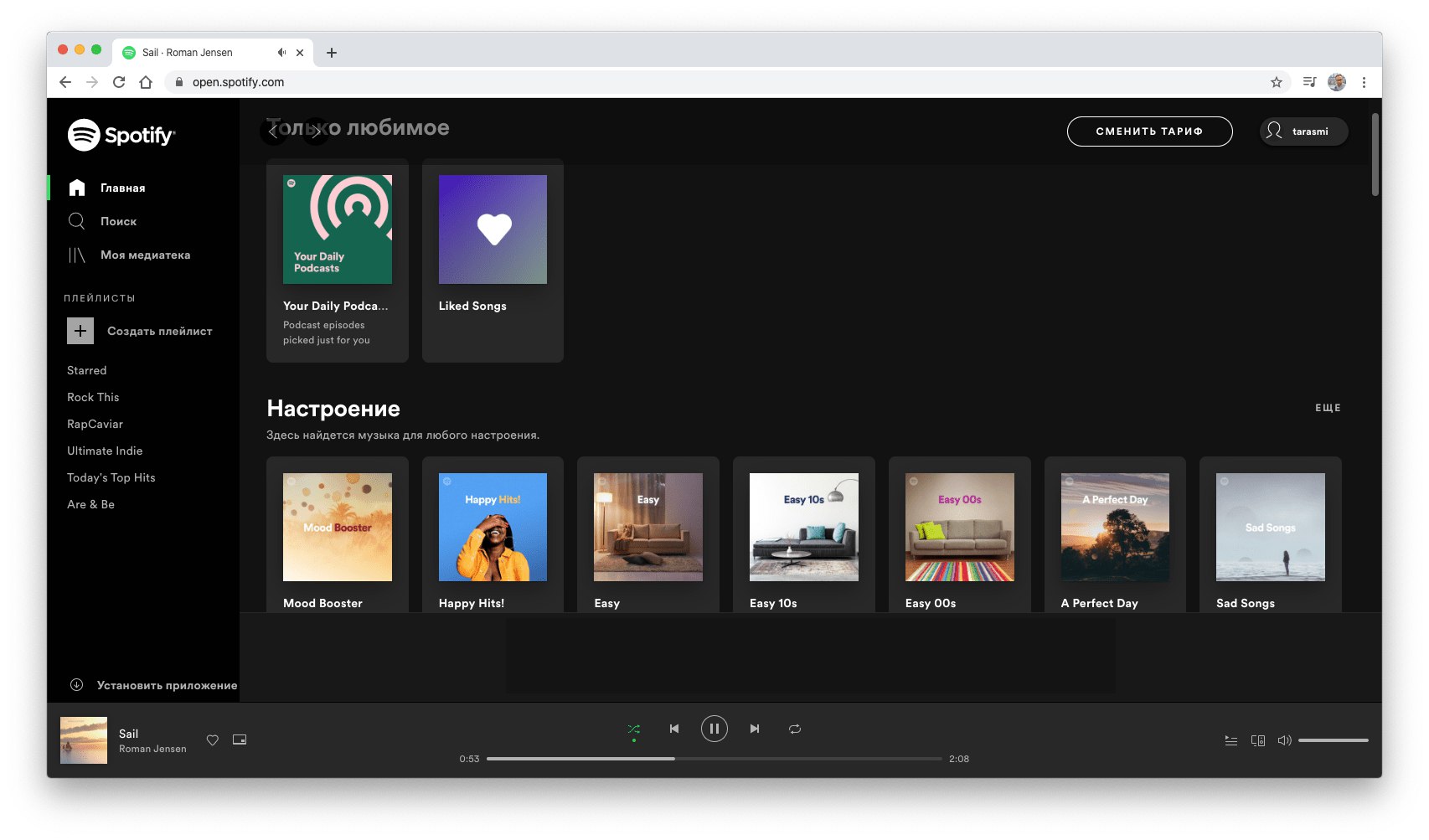This screenshot has height=840, width=1429.
Task: Open browser media control icon
Action: (1309, 82)
